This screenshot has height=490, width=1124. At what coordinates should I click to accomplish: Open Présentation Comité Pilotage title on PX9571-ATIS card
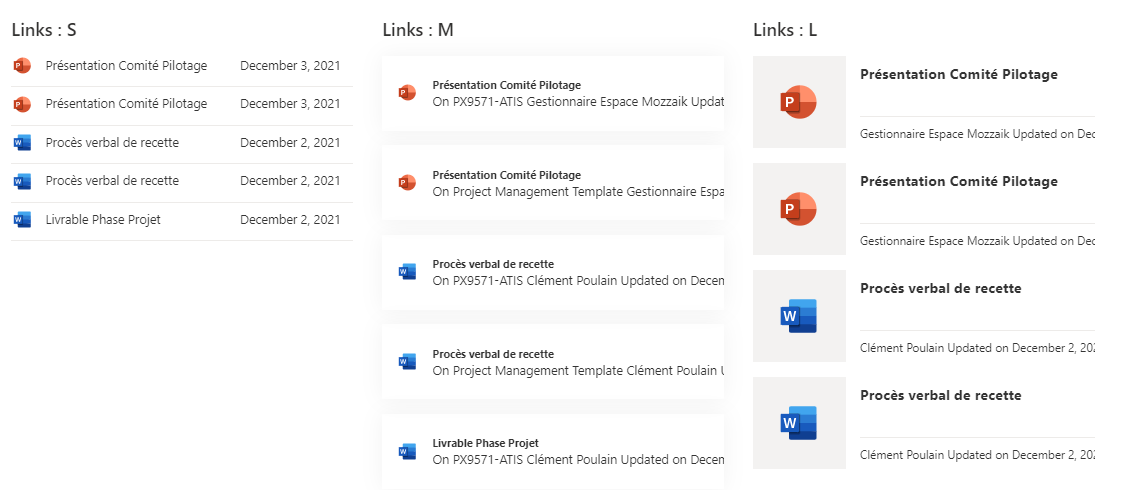(x=507, y=85)
